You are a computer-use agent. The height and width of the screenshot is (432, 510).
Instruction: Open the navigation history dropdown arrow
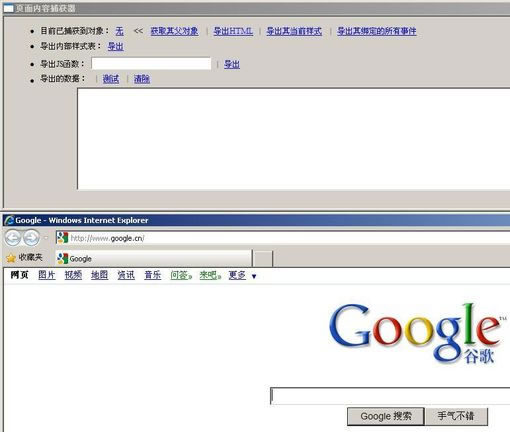(46, 238)
